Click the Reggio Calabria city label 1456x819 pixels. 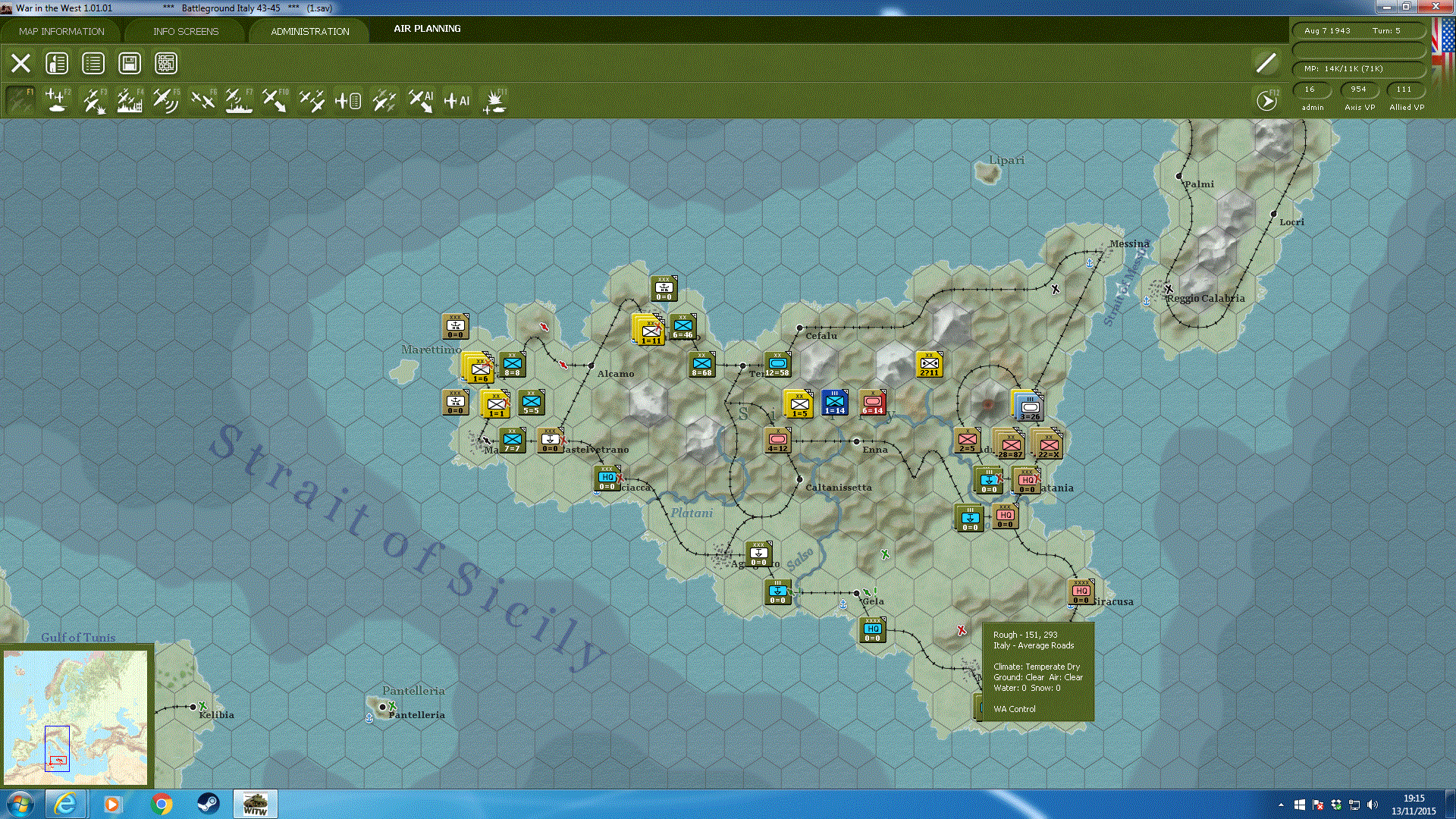coord(1206,299)
